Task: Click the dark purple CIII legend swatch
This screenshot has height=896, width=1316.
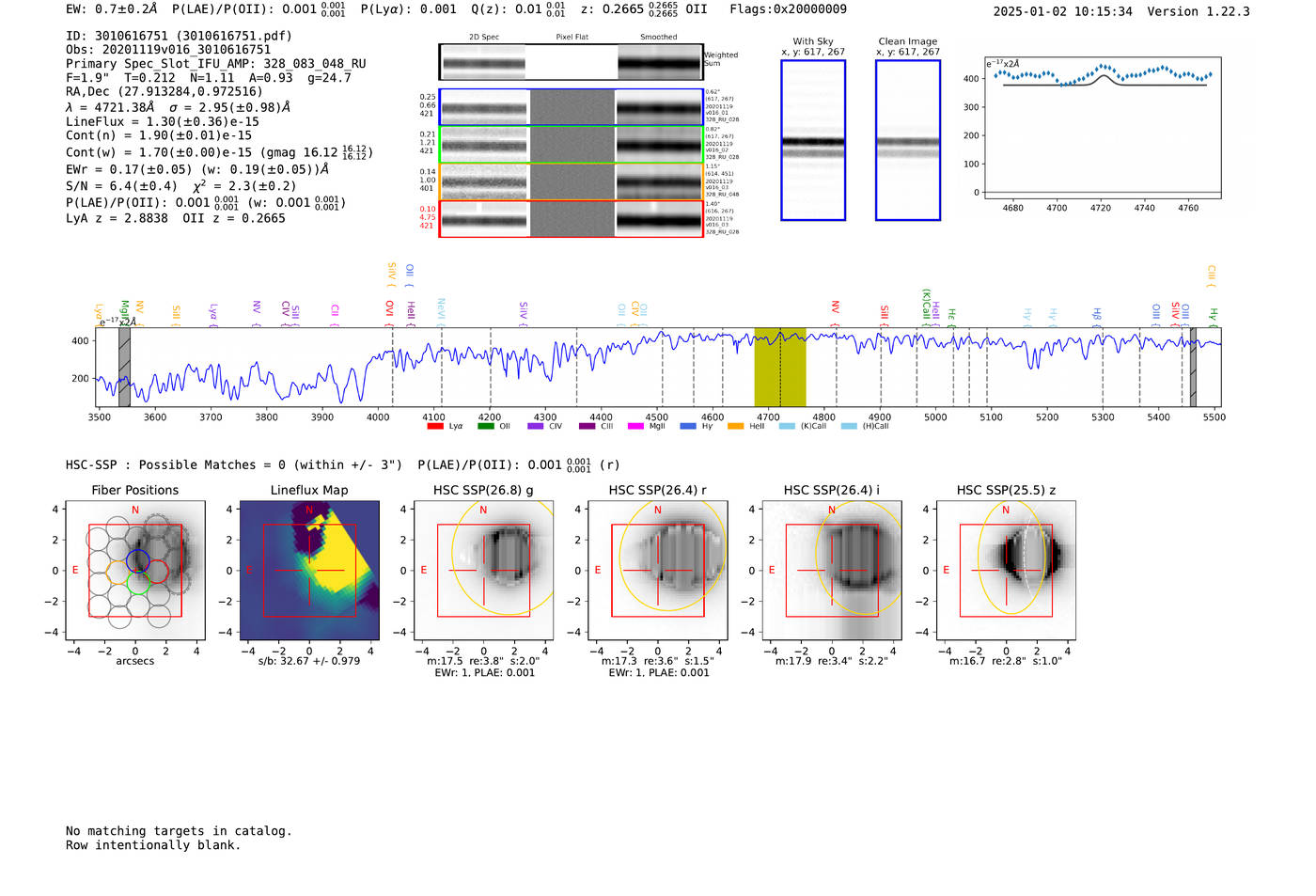Action: click(587, 426)
